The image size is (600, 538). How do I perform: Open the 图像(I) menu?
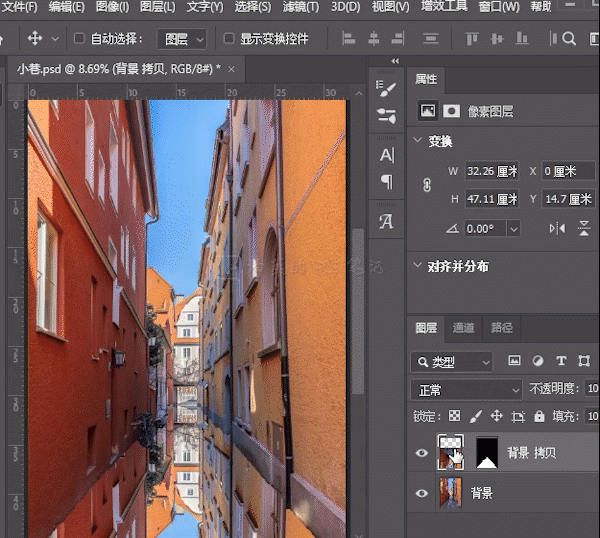pos(112,7)
